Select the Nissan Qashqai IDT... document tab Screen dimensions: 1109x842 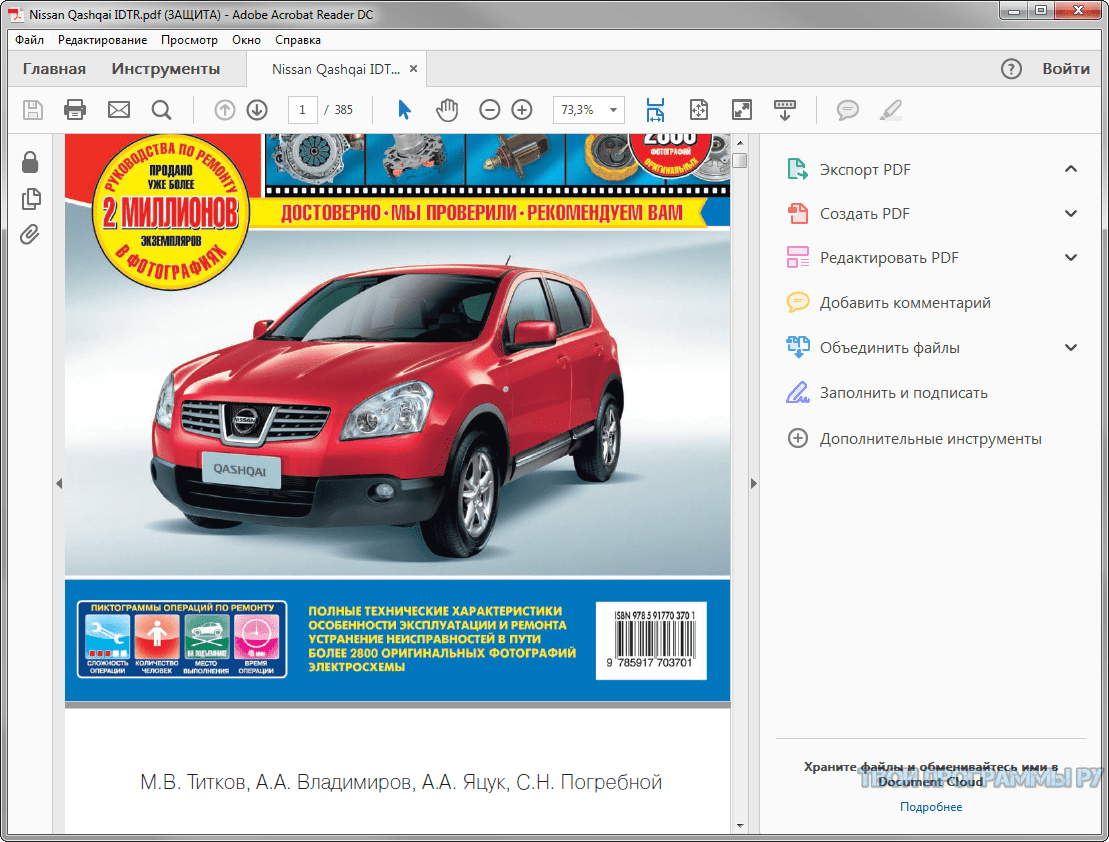(336, 69)
